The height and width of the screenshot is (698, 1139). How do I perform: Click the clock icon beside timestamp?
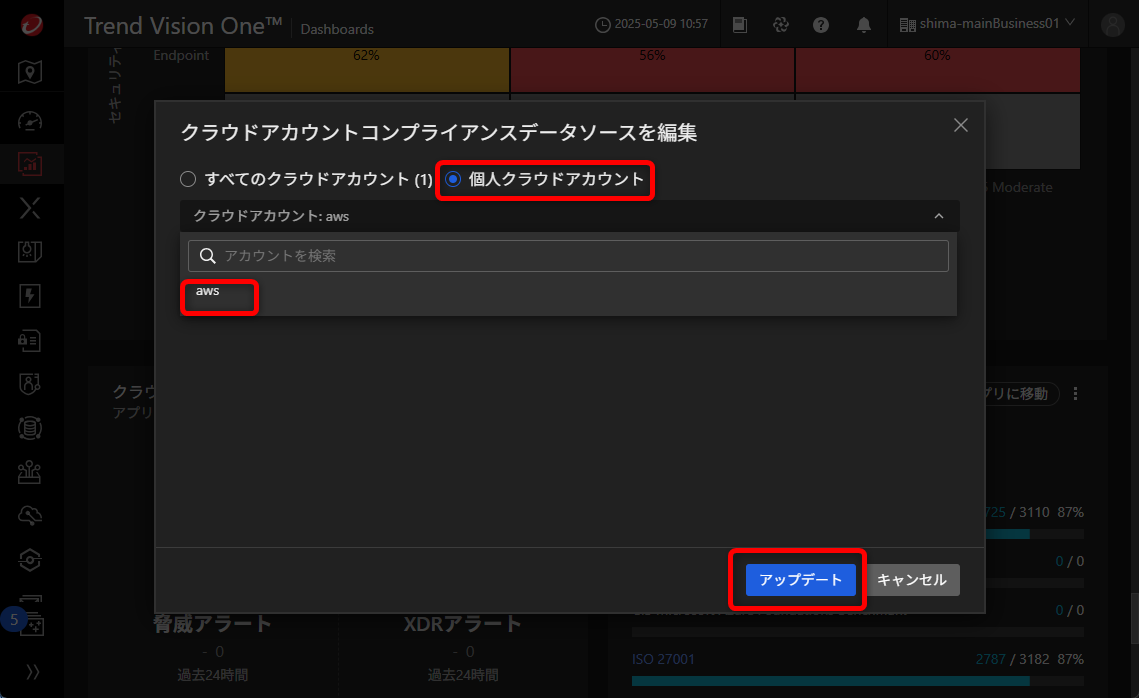pyautogui.click(x=602, y=25)
